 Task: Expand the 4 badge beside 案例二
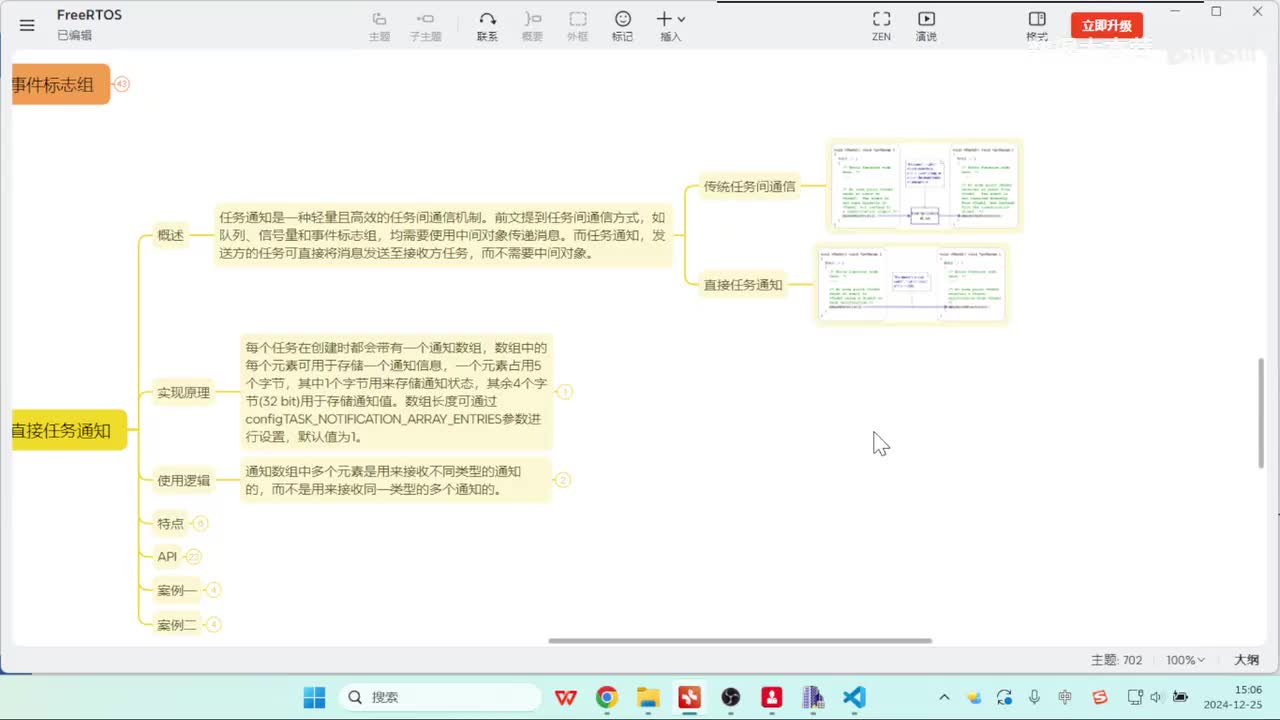click(x=213, y=625)
